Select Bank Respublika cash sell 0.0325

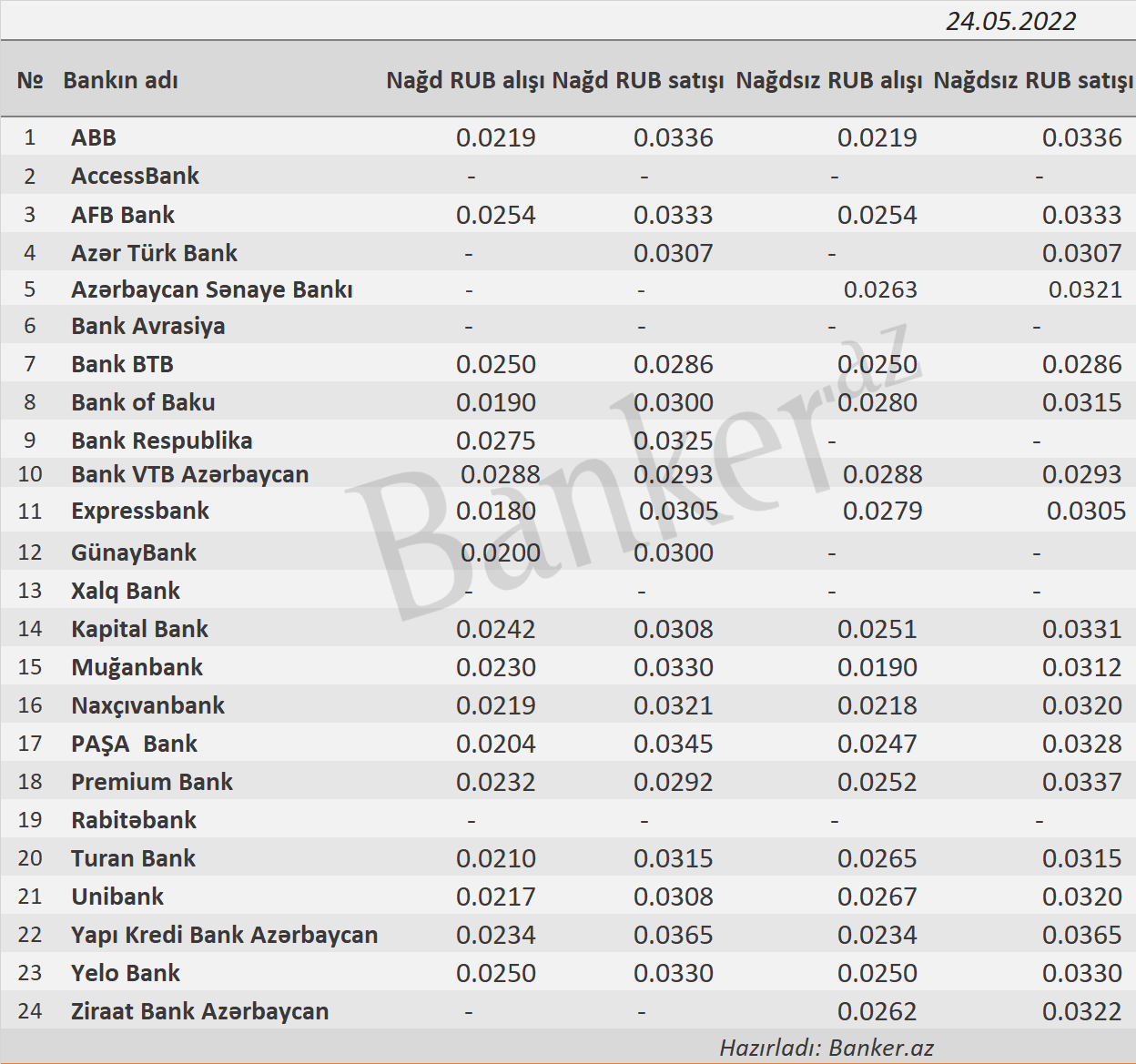674,441
